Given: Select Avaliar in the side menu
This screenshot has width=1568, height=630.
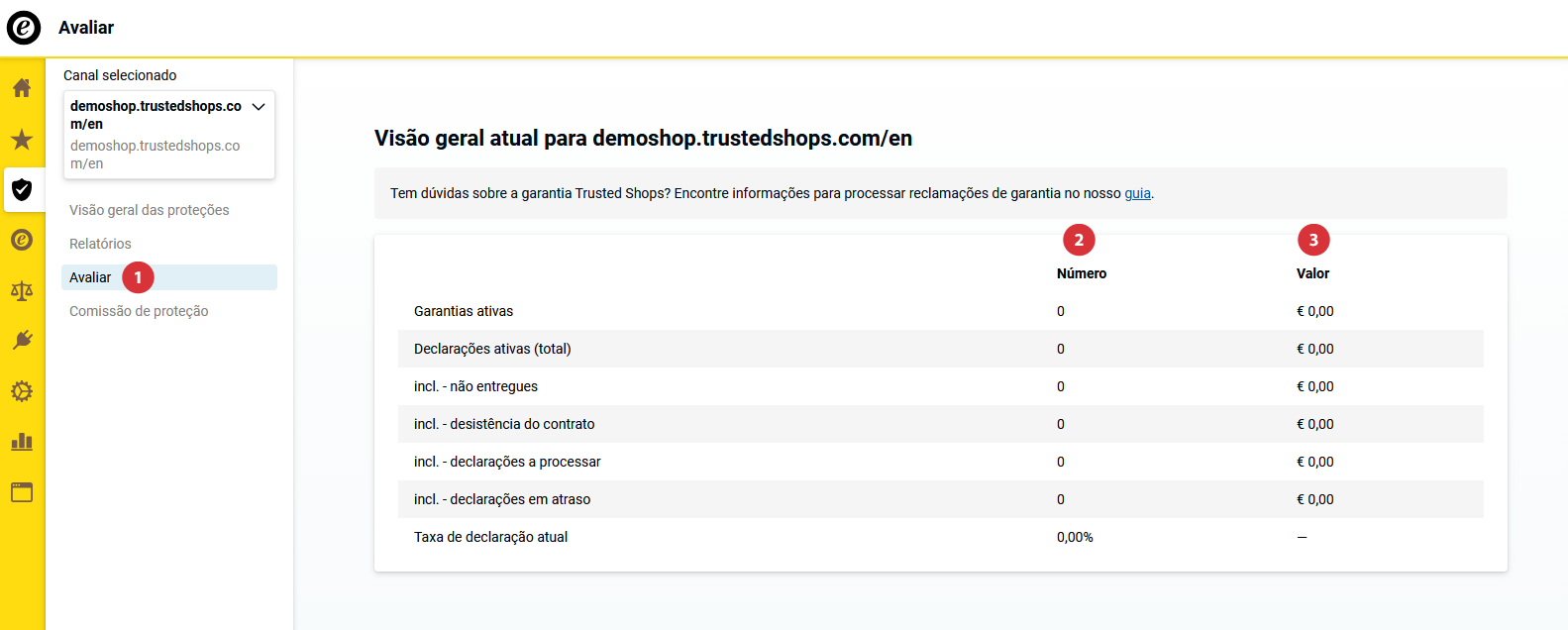Looking at the screenshot, I should point(169,277).
